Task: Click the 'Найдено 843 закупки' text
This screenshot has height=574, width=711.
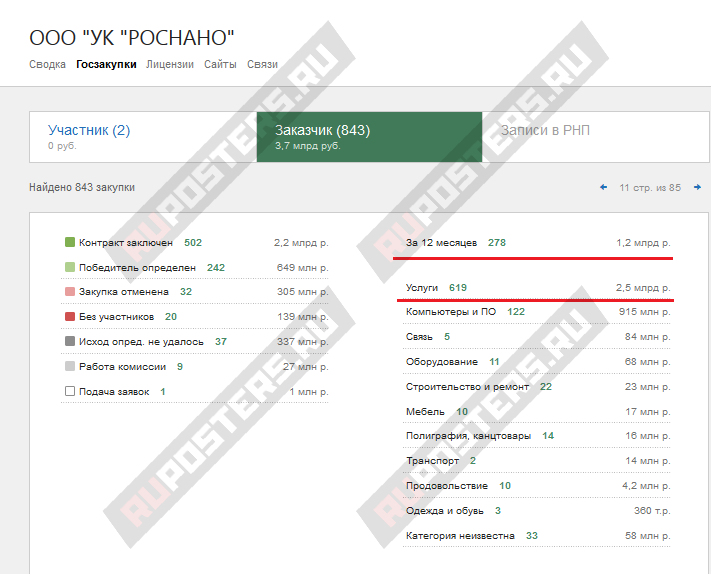Action: (82, 187)
